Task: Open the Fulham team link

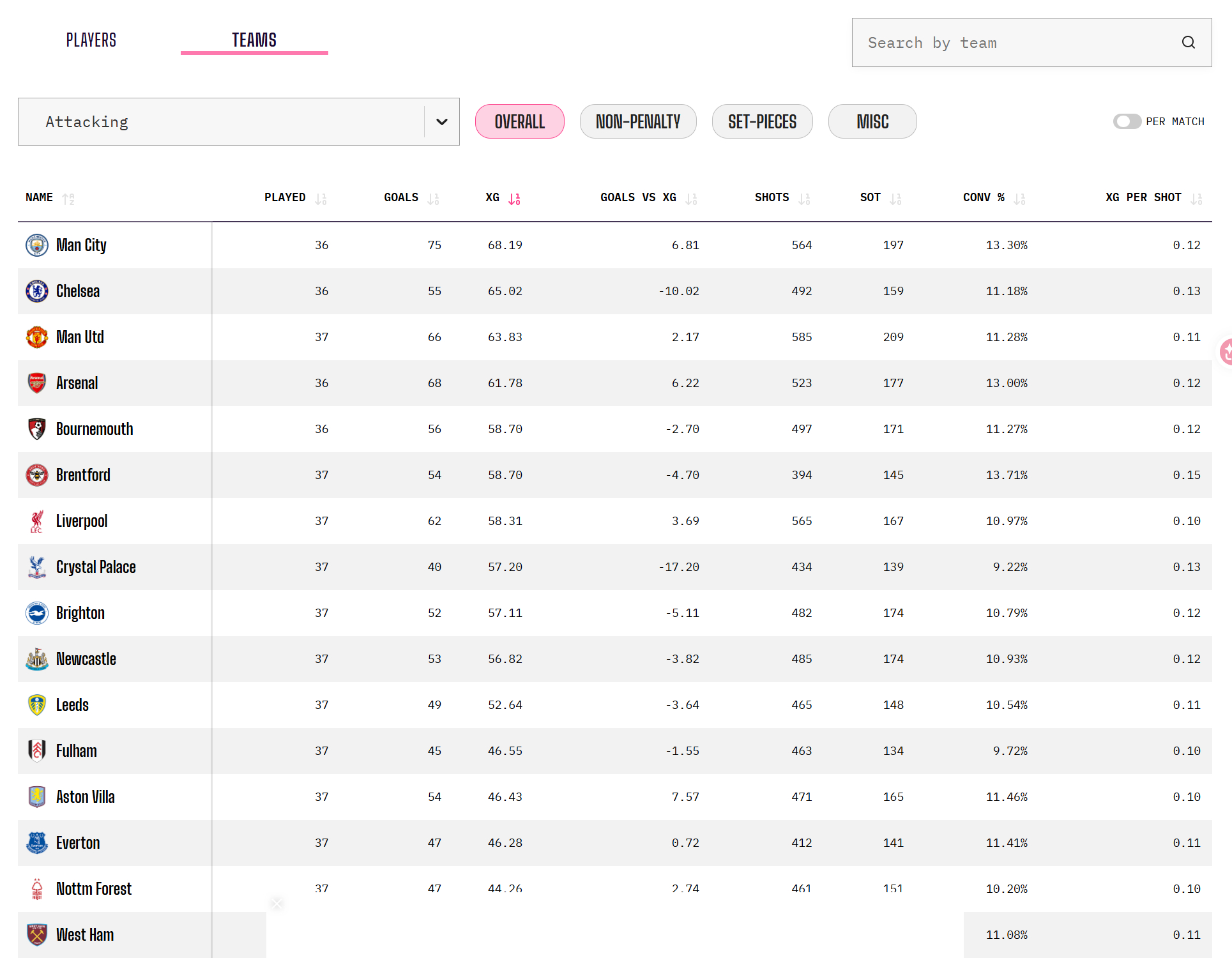Action: click(x=77, y=751)
